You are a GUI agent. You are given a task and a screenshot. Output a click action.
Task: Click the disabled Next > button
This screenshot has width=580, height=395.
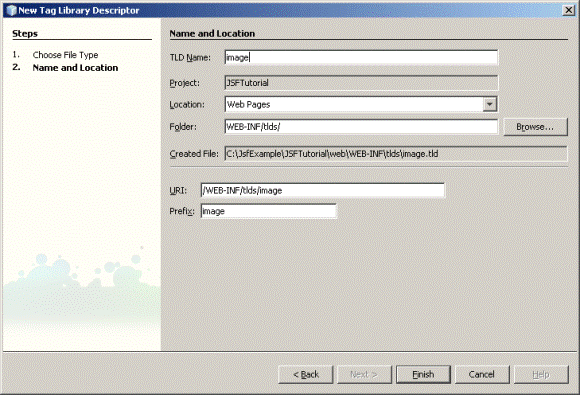pos(364,374)
